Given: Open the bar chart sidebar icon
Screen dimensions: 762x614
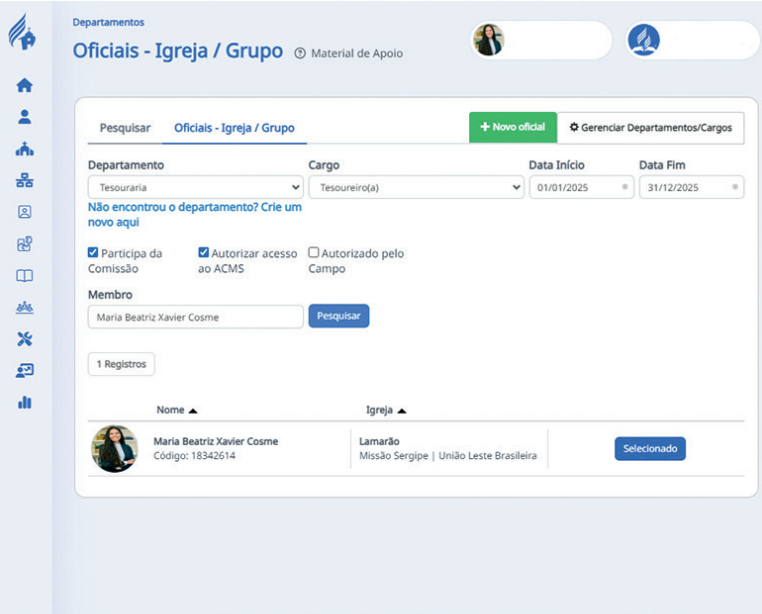Looking at the screenshot, I should point(25,402).
